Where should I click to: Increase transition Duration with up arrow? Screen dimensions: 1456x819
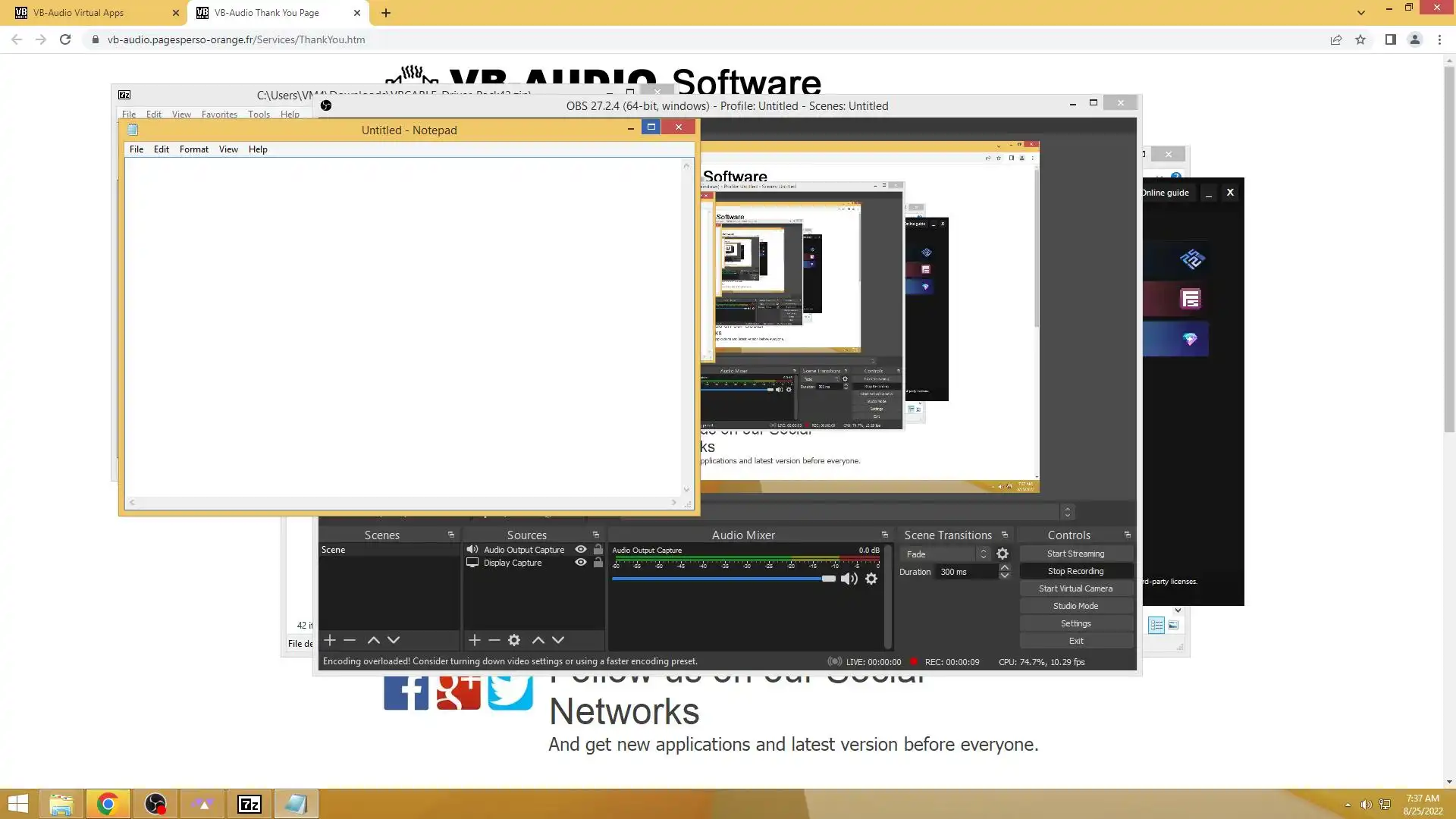[x=1005, y=567]
